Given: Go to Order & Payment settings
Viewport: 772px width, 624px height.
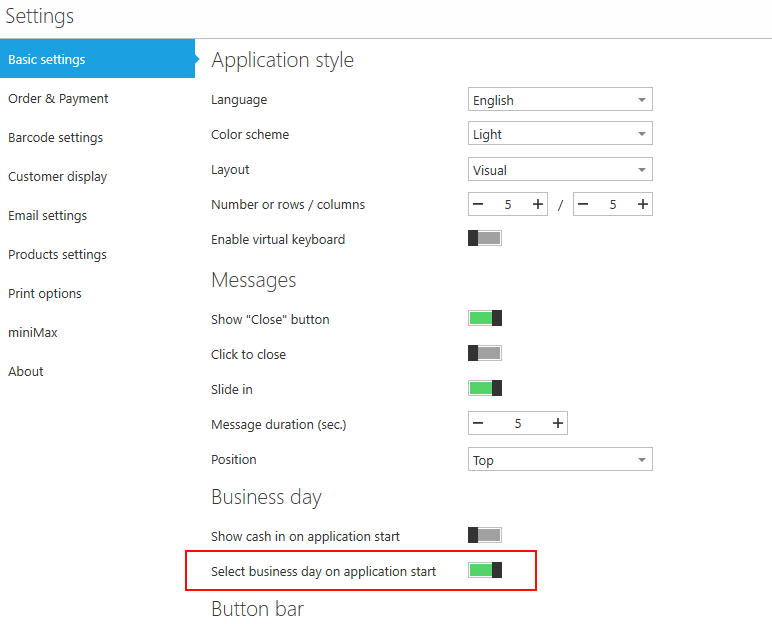Looking at the screenshot, I should coord(58,98).
